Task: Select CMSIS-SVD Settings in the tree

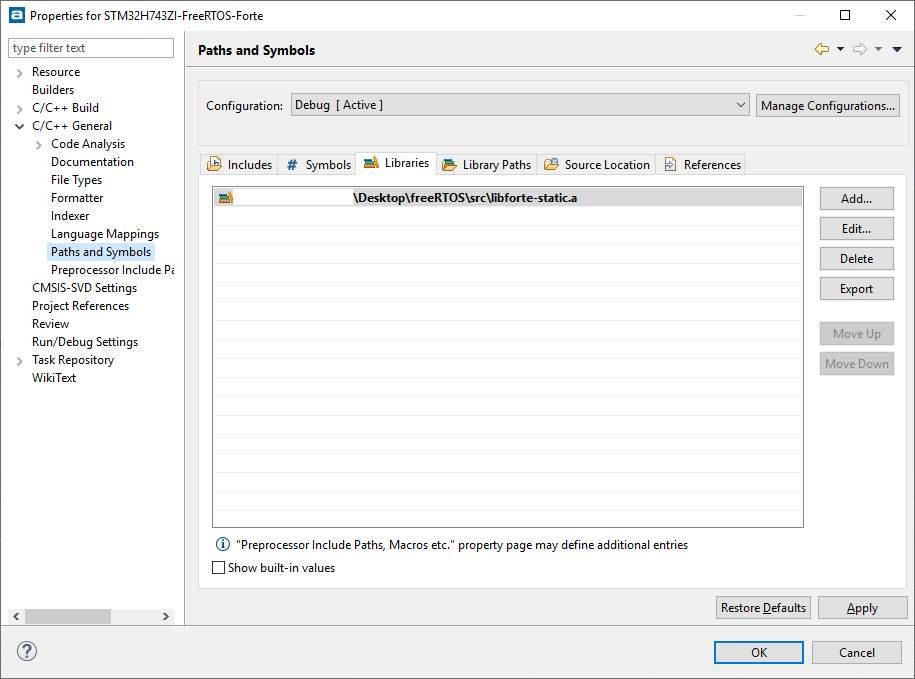Action: [x=85, y=288]
